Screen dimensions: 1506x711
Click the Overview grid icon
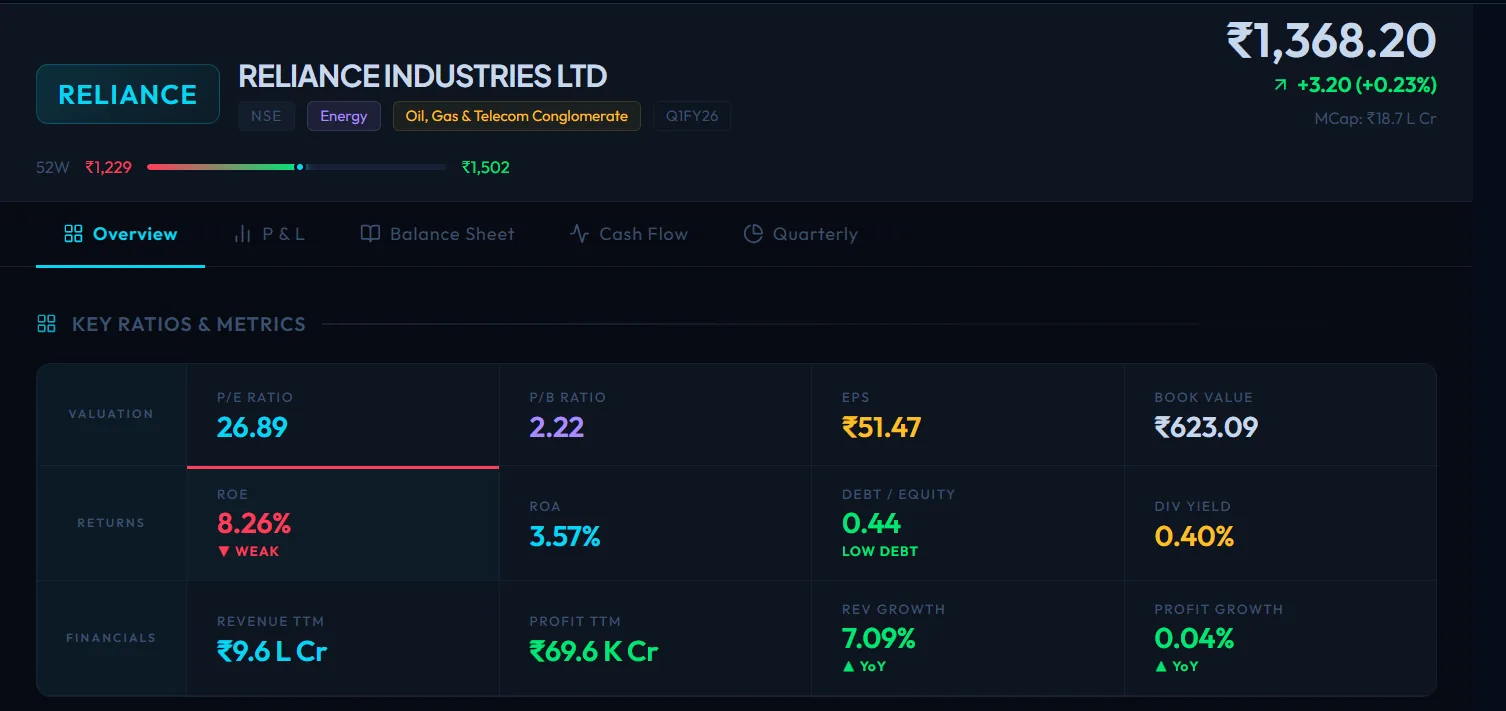(x=73, y=234)
